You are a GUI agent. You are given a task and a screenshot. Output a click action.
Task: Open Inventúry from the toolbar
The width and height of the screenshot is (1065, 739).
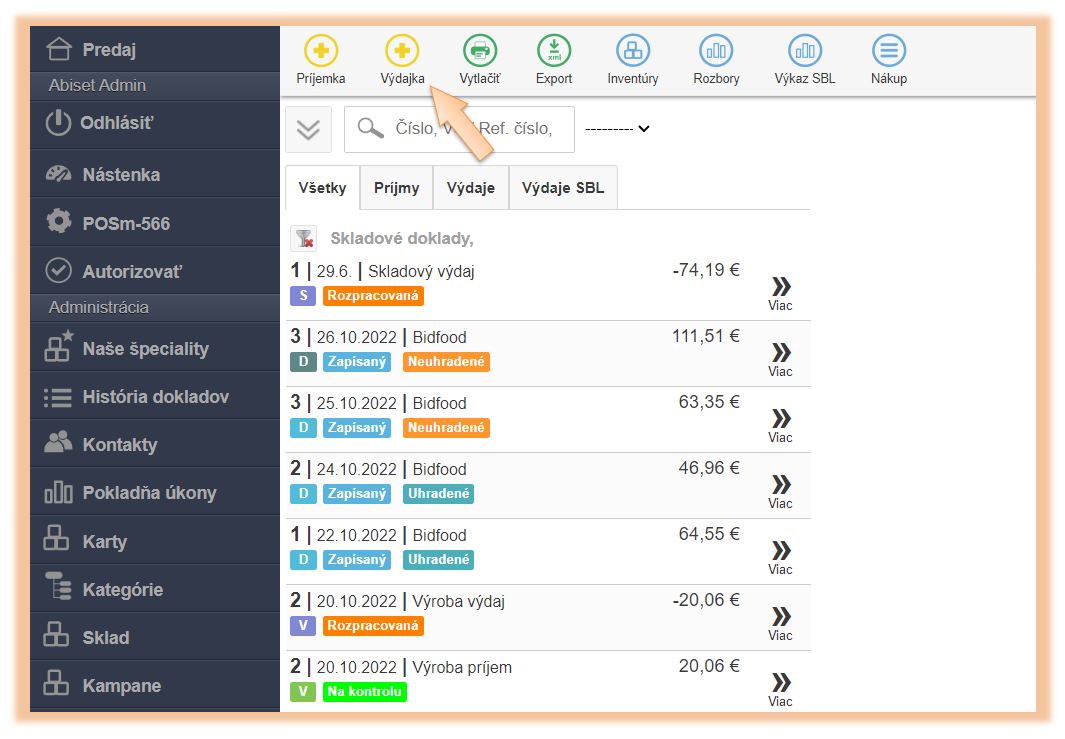pos(633,50)
